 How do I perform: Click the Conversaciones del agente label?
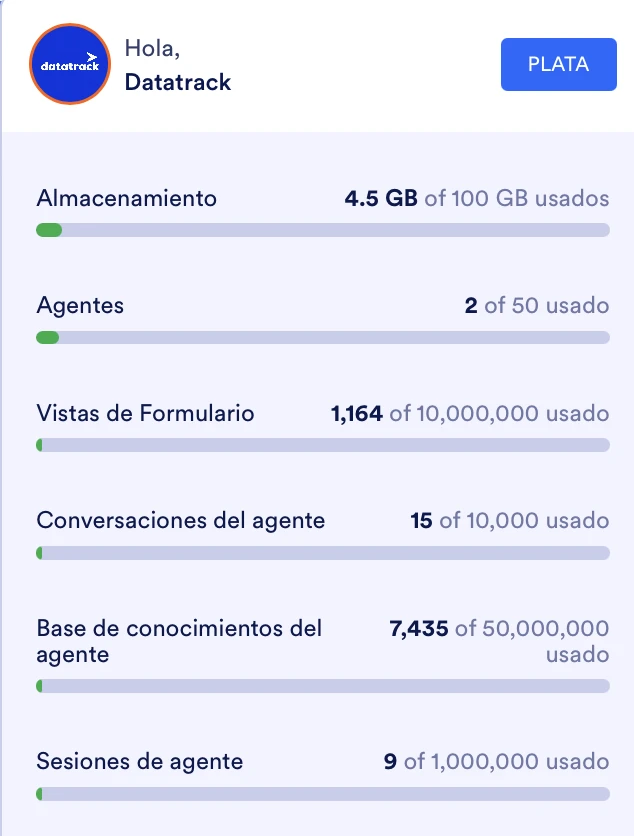click(x=180, y=520)
